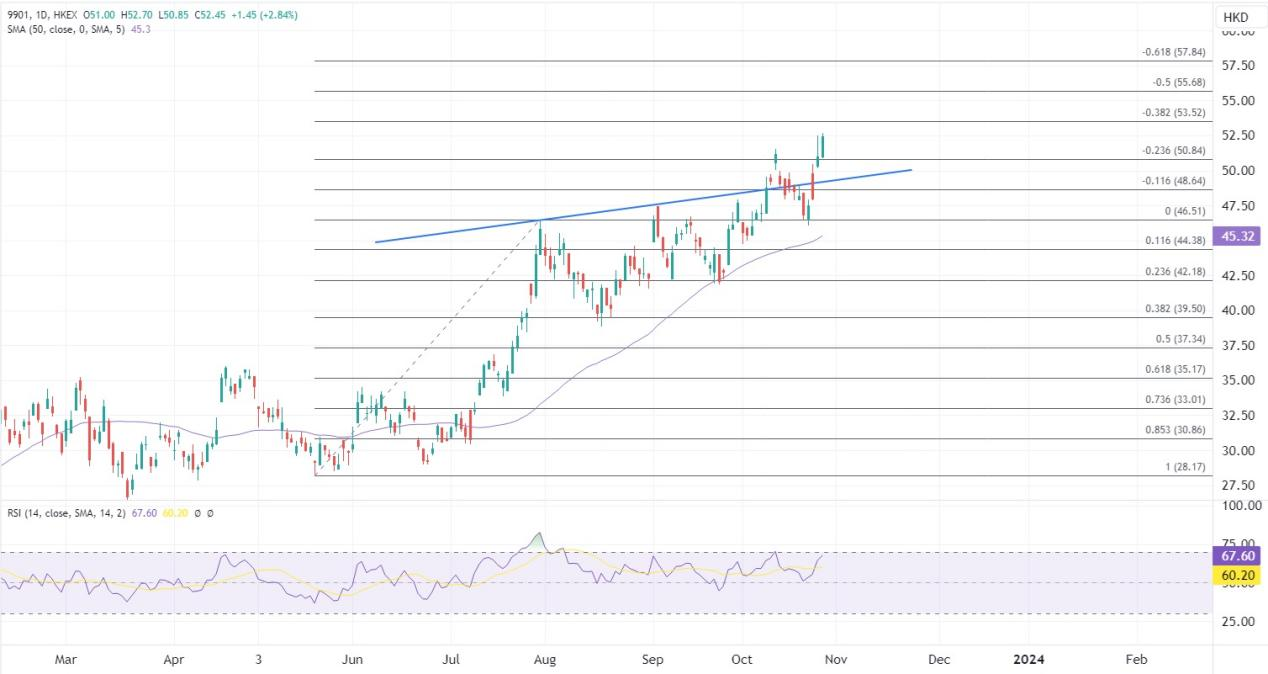Click the +1.45 (+2.84%) change value
This screenshot has width=1268, height=674.
point(263,16)
